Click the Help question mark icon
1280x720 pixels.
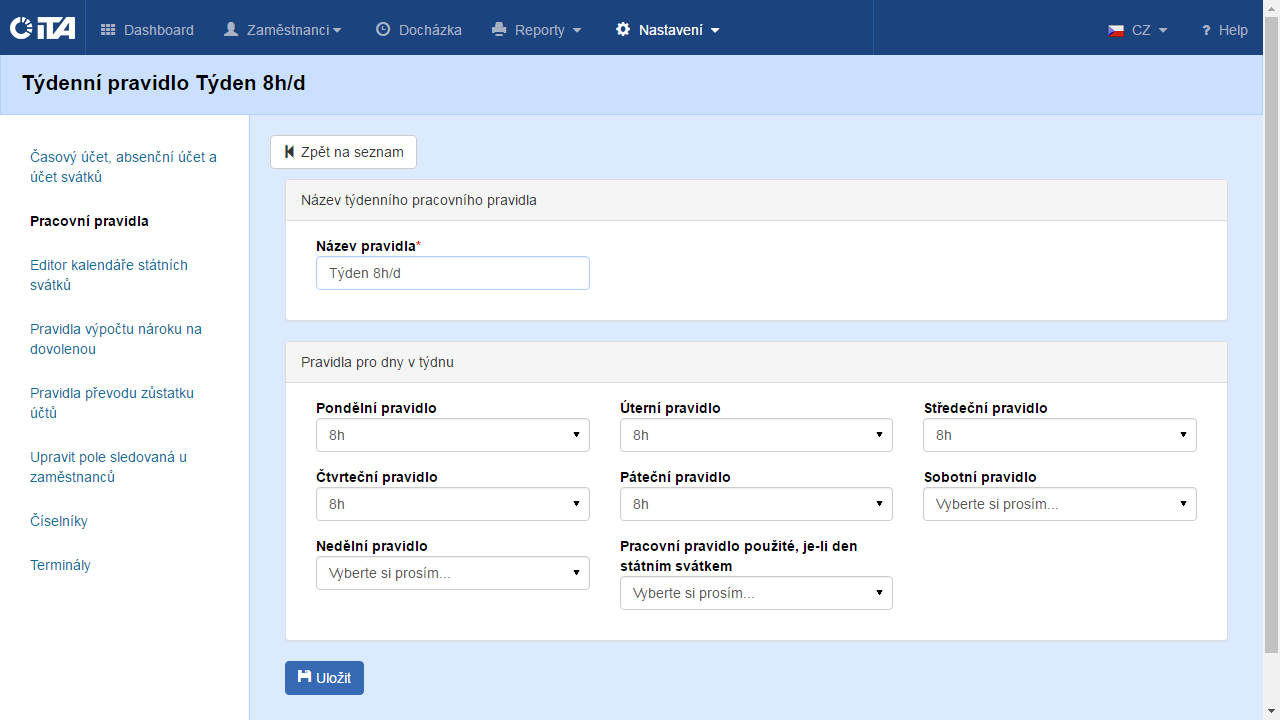(1206, 30)
